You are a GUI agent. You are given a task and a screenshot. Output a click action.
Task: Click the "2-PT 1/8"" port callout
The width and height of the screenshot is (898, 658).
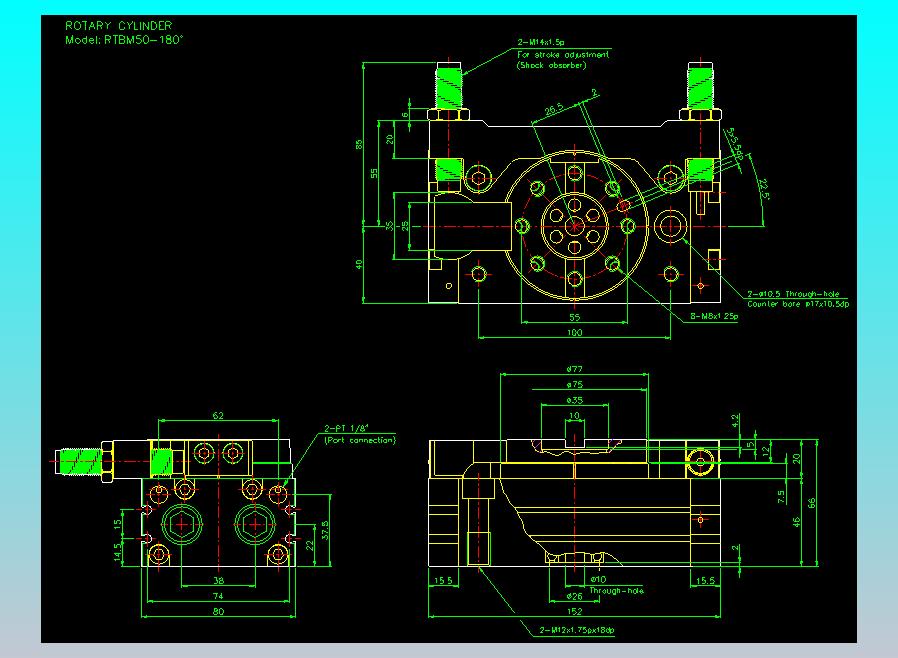[x=346, y=428]
